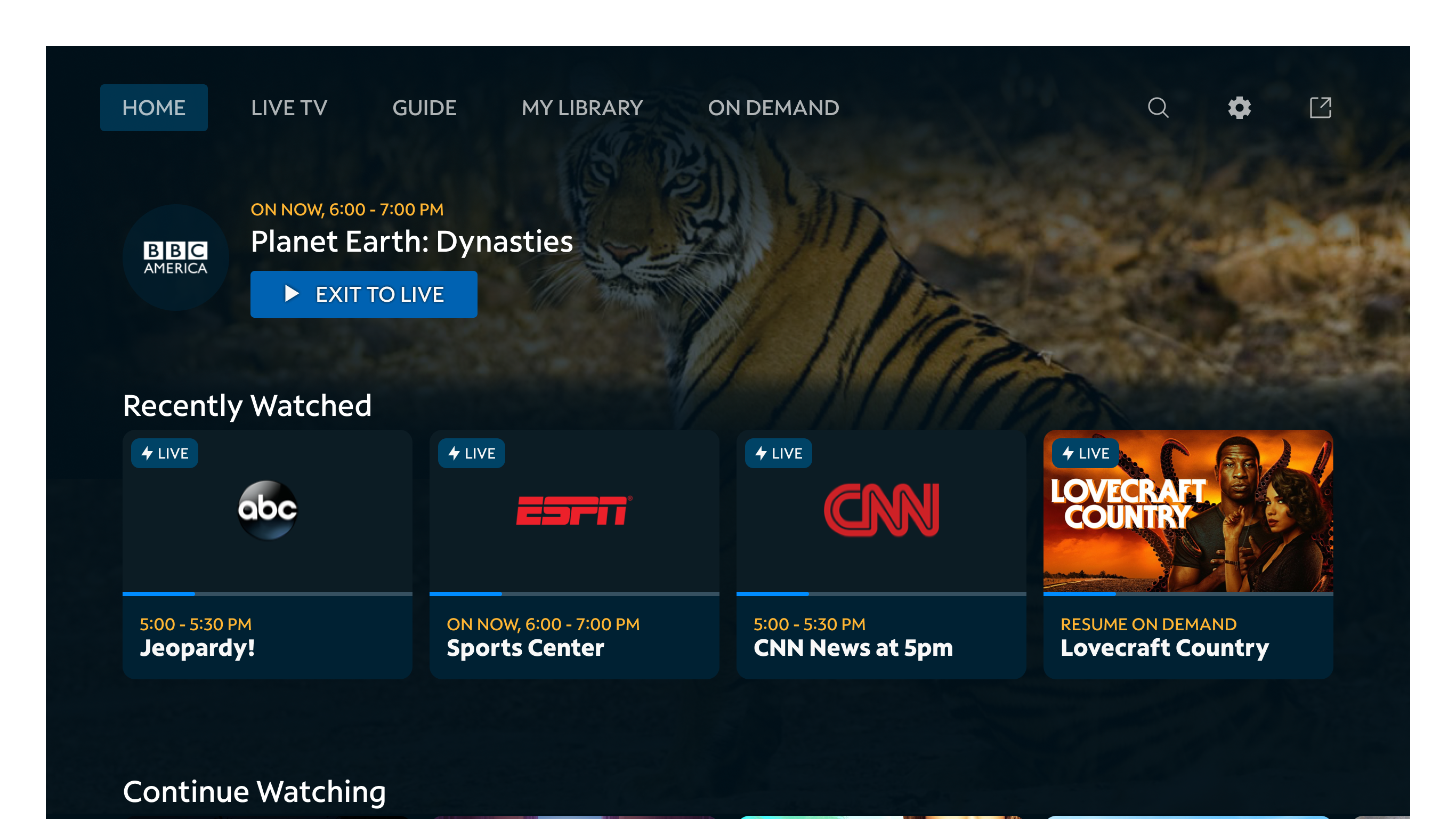Go to the MY LIBRARY tab

click(x=582, y=108)
